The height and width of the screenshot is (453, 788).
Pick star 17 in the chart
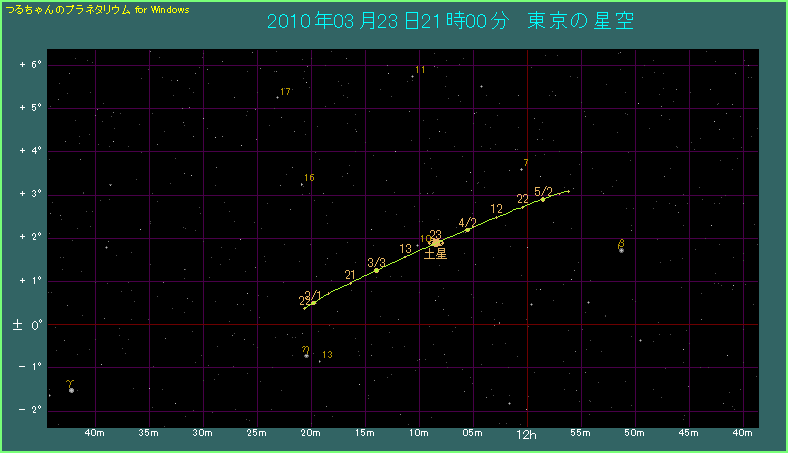(x=278, y=97)
